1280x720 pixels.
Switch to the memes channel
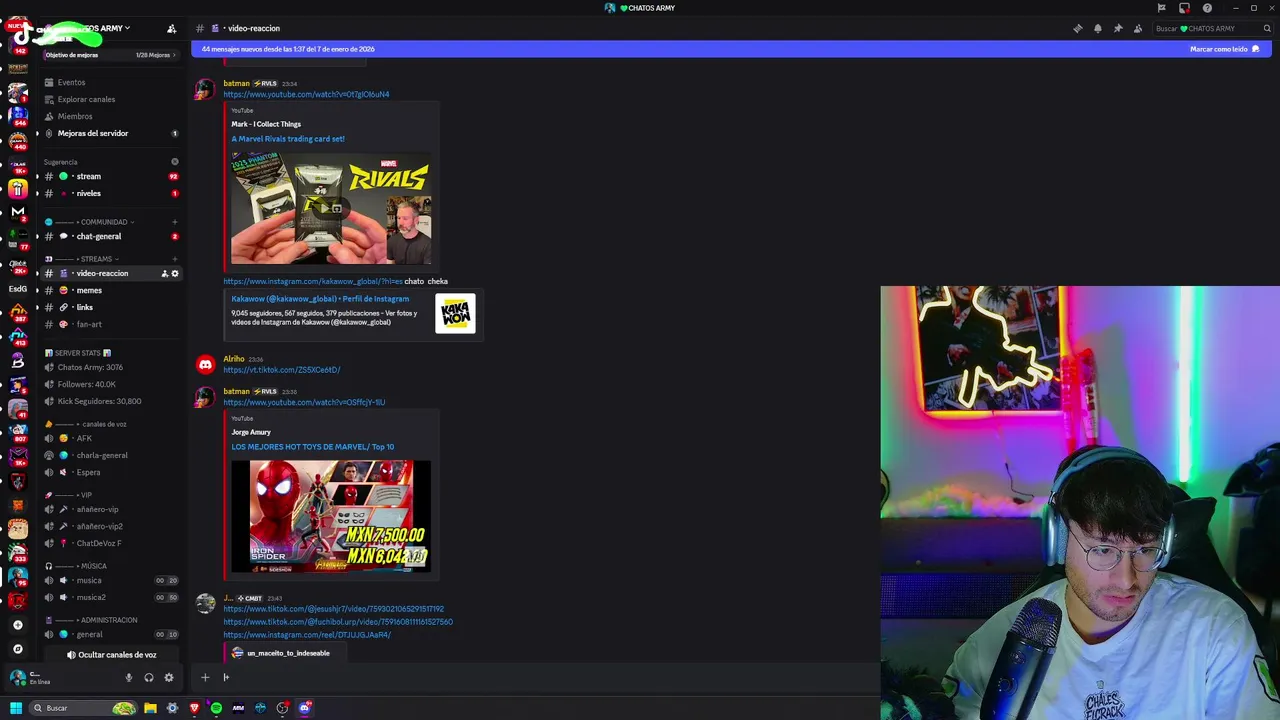[111, 290]
